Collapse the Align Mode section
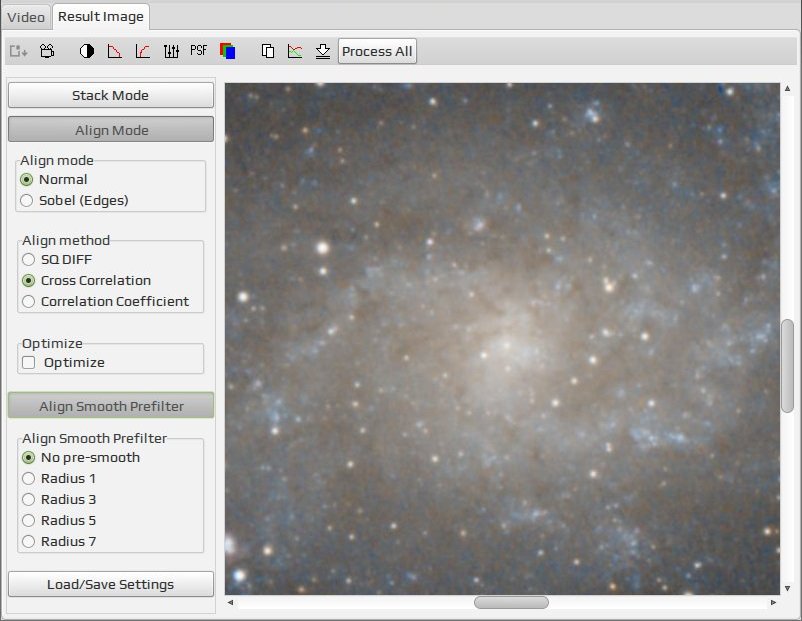802x621 pixels. pos(111,130)
